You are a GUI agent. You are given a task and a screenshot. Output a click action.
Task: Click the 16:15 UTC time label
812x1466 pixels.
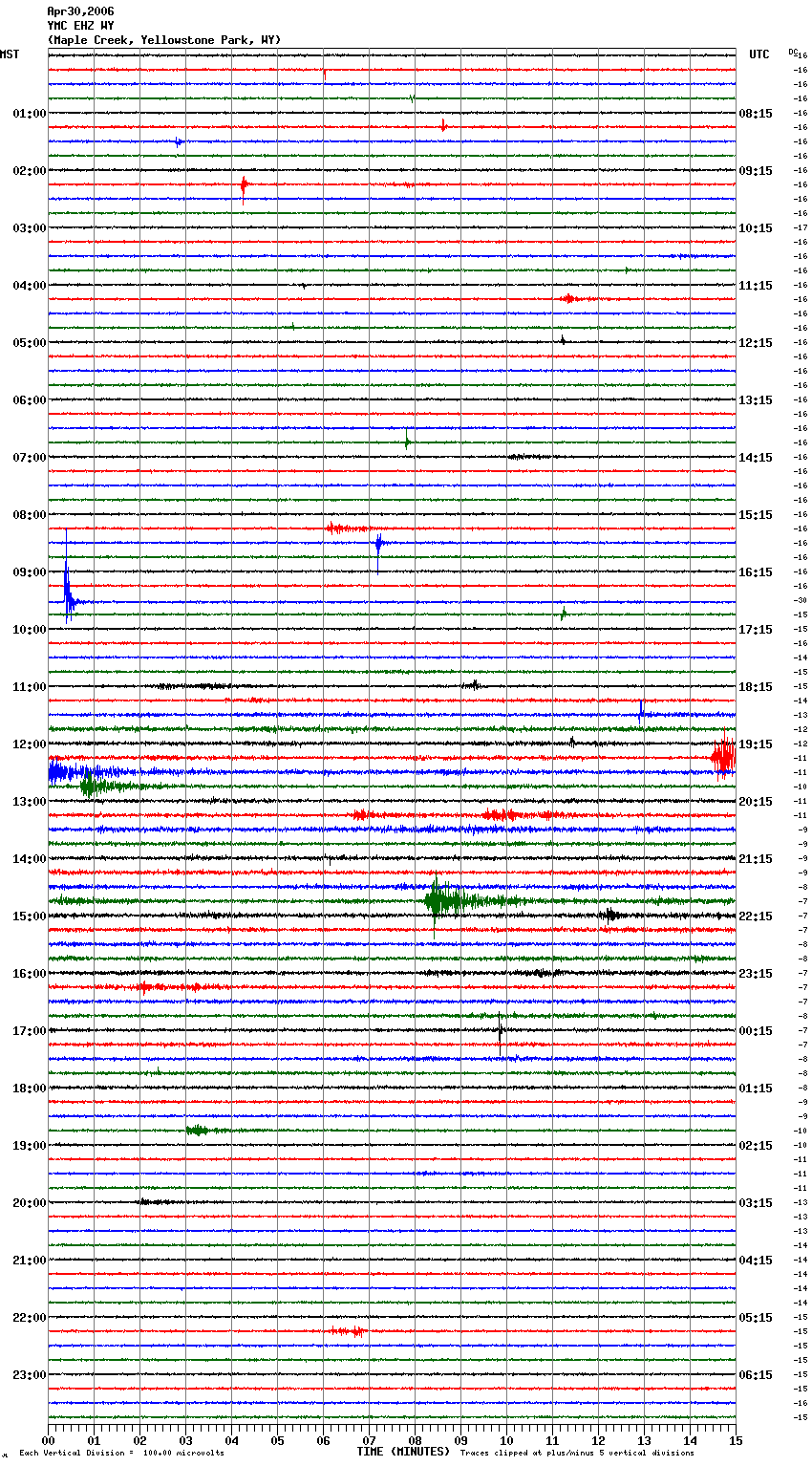(x=756, y=572)
